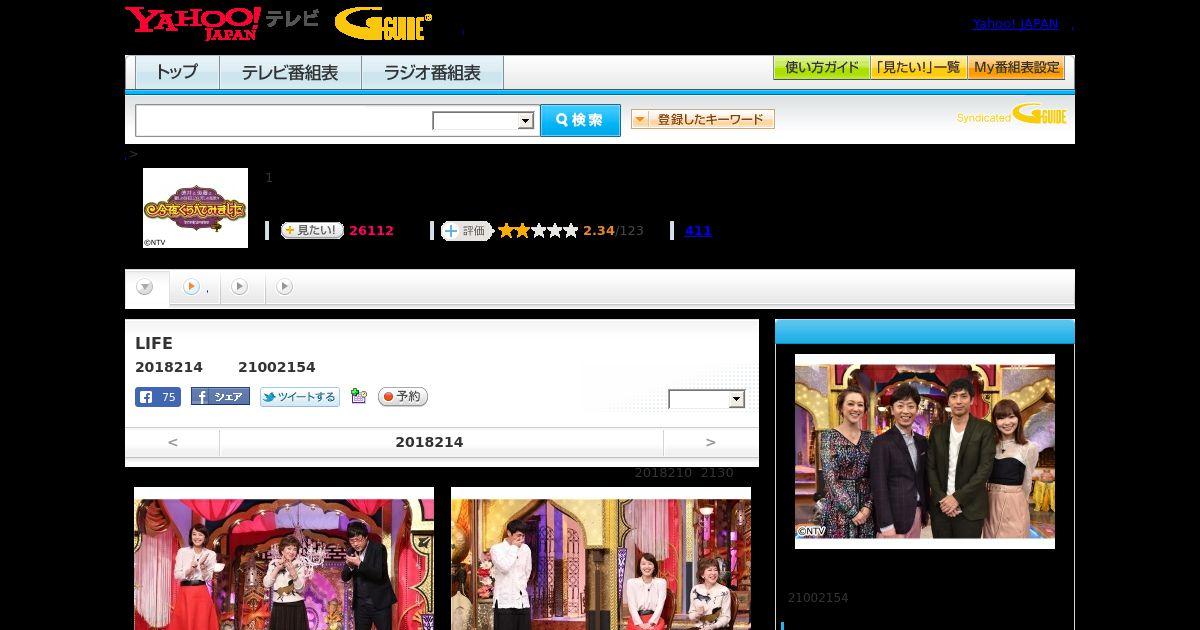Click the ツイートする button
This screenshot has width=1200, height=630.
300,397
